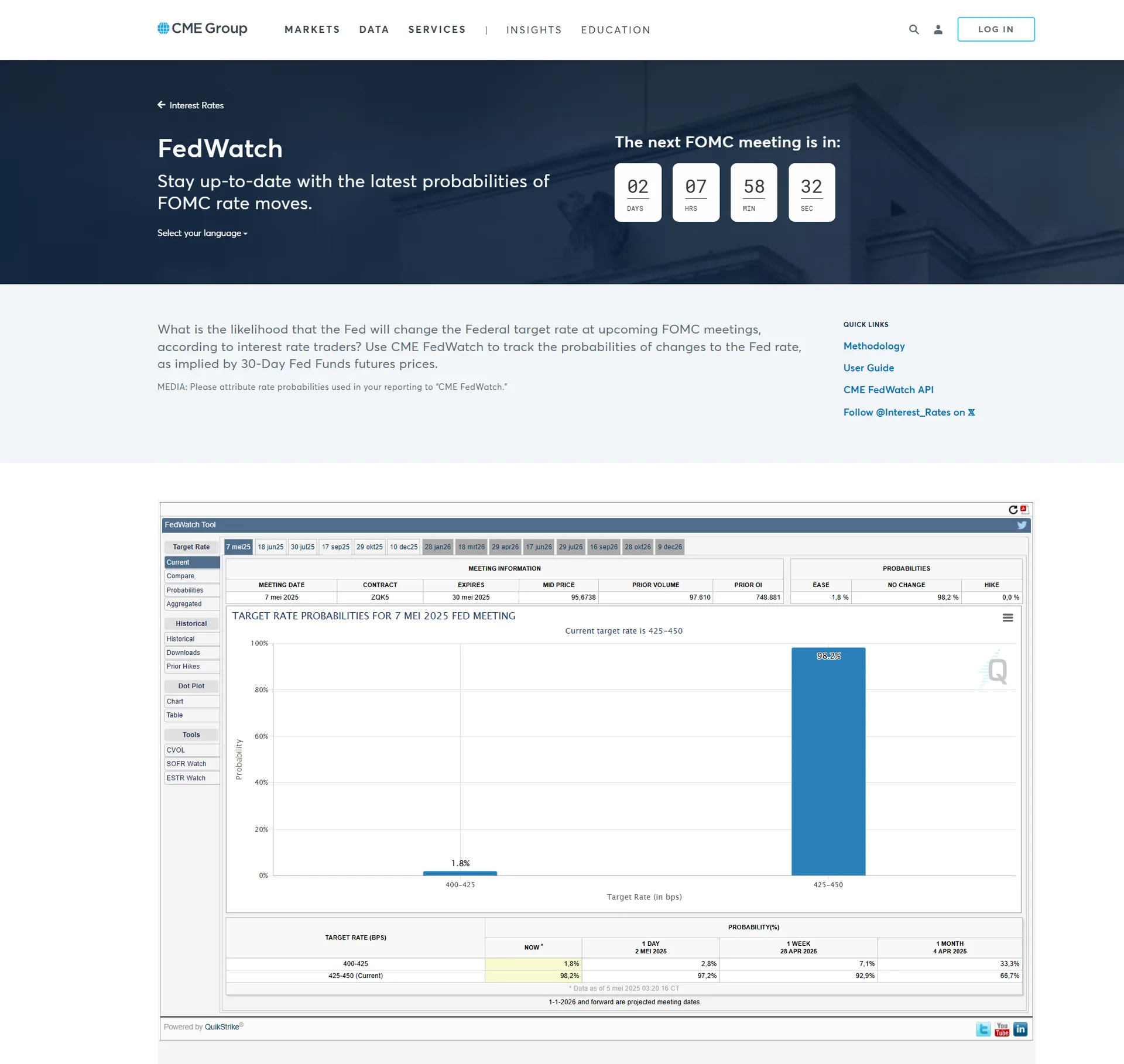Select the 9 dec26 meeting tab
1124x1064 pixels.
(670, 547)
